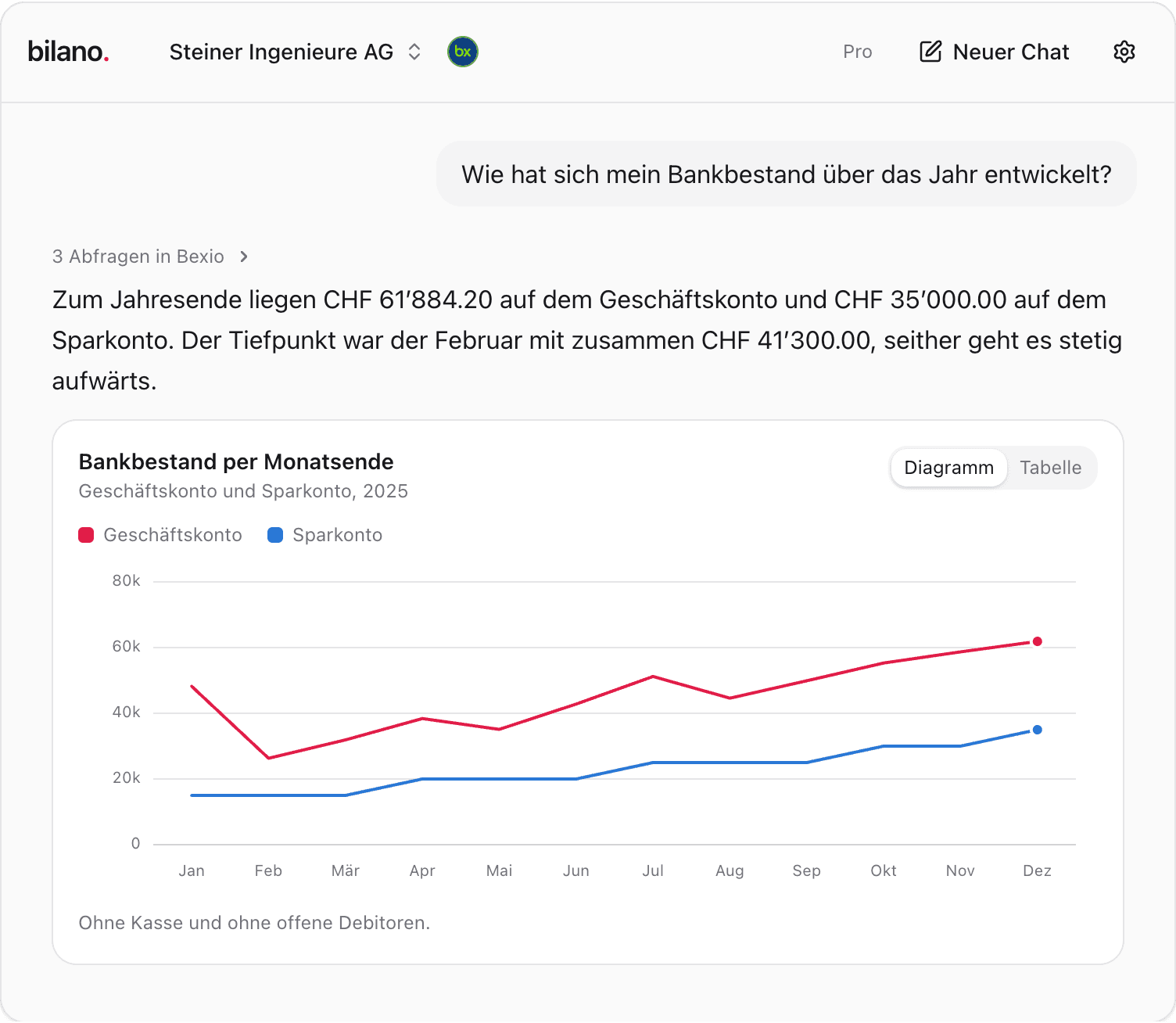Click the Jul month label
This screenshot has width=1176, height=1023.
(x=653, y=870)
